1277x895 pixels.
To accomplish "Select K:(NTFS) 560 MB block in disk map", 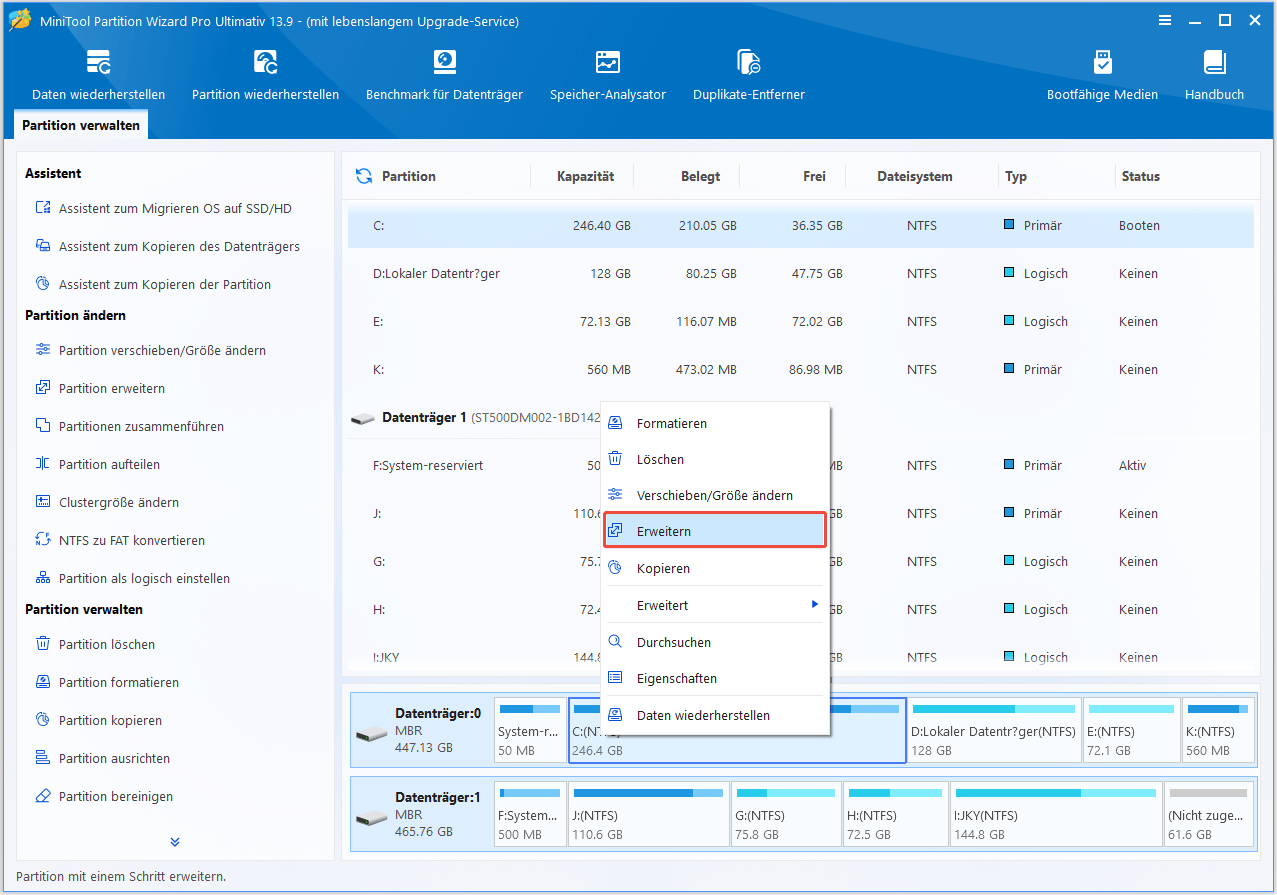I will pyautogui.click(x=1217, y=731).
